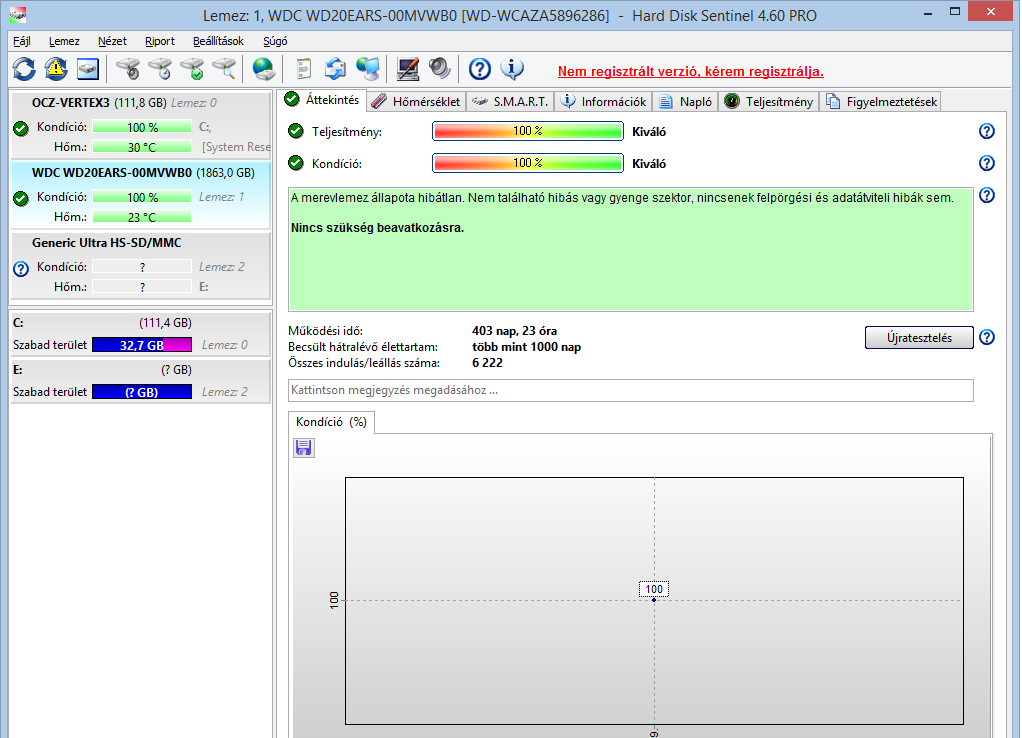
Task: Switch to the Áttekintés tab
Action: [322, 100]
